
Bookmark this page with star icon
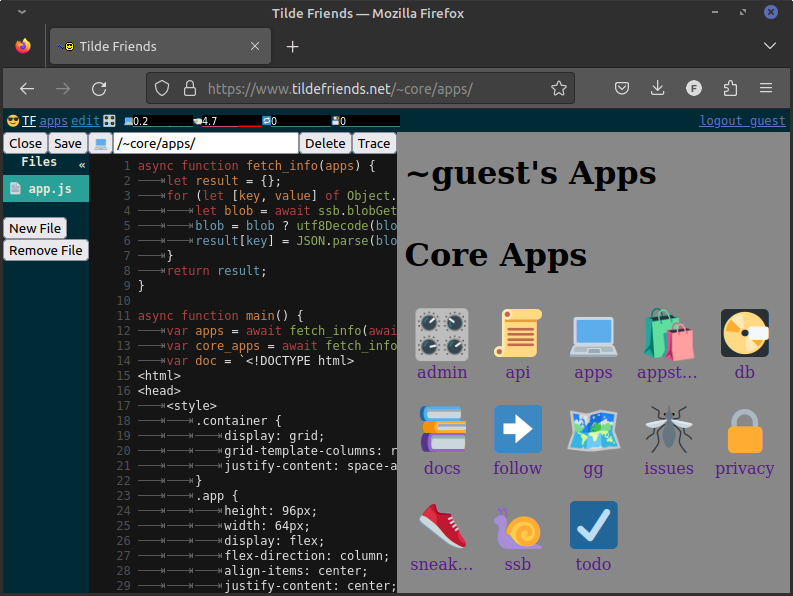tap(559, 88)
